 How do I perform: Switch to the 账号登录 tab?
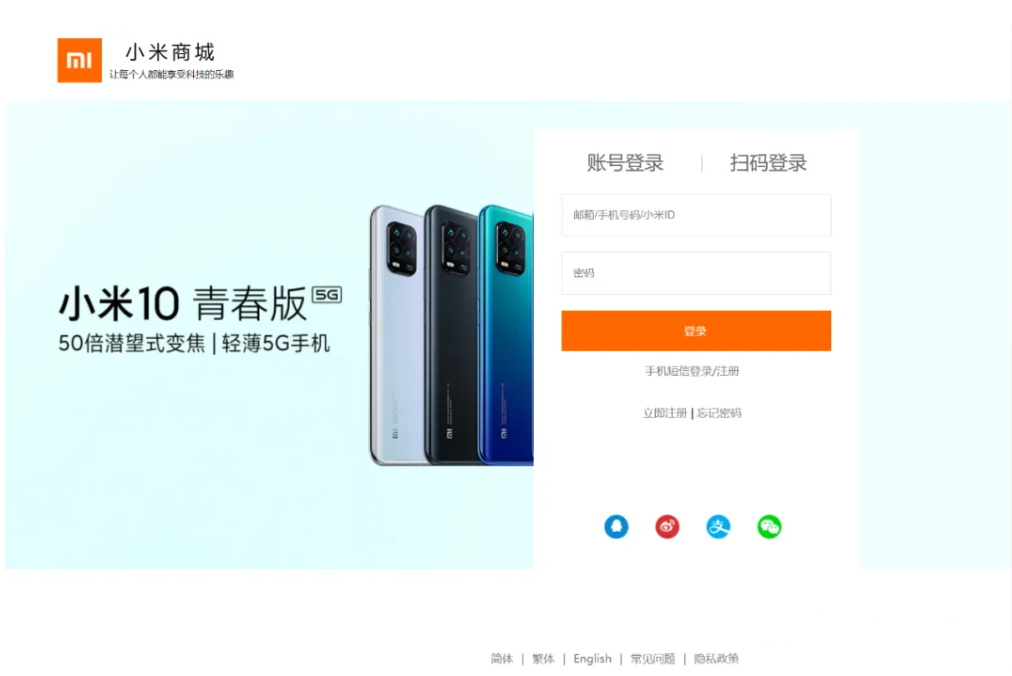pos(625,163)
